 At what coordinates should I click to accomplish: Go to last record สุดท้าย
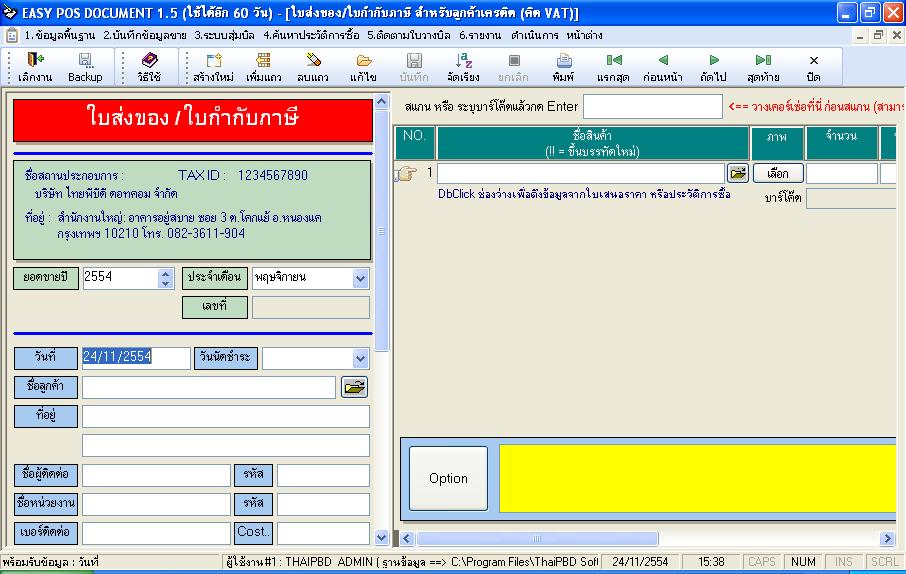coord(763,67)
